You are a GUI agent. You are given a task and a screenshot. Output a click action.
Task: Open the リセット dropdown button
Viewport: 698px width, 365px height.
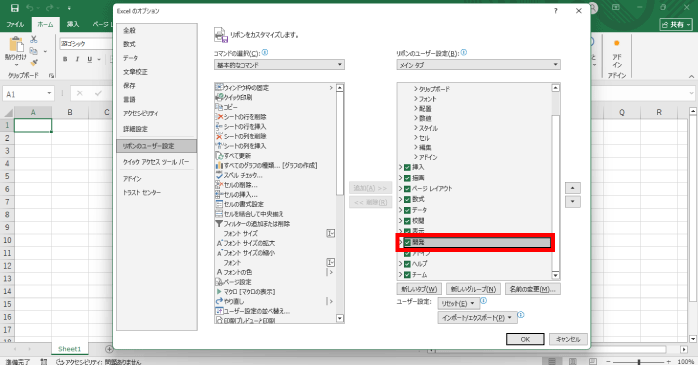pos(458,304)
